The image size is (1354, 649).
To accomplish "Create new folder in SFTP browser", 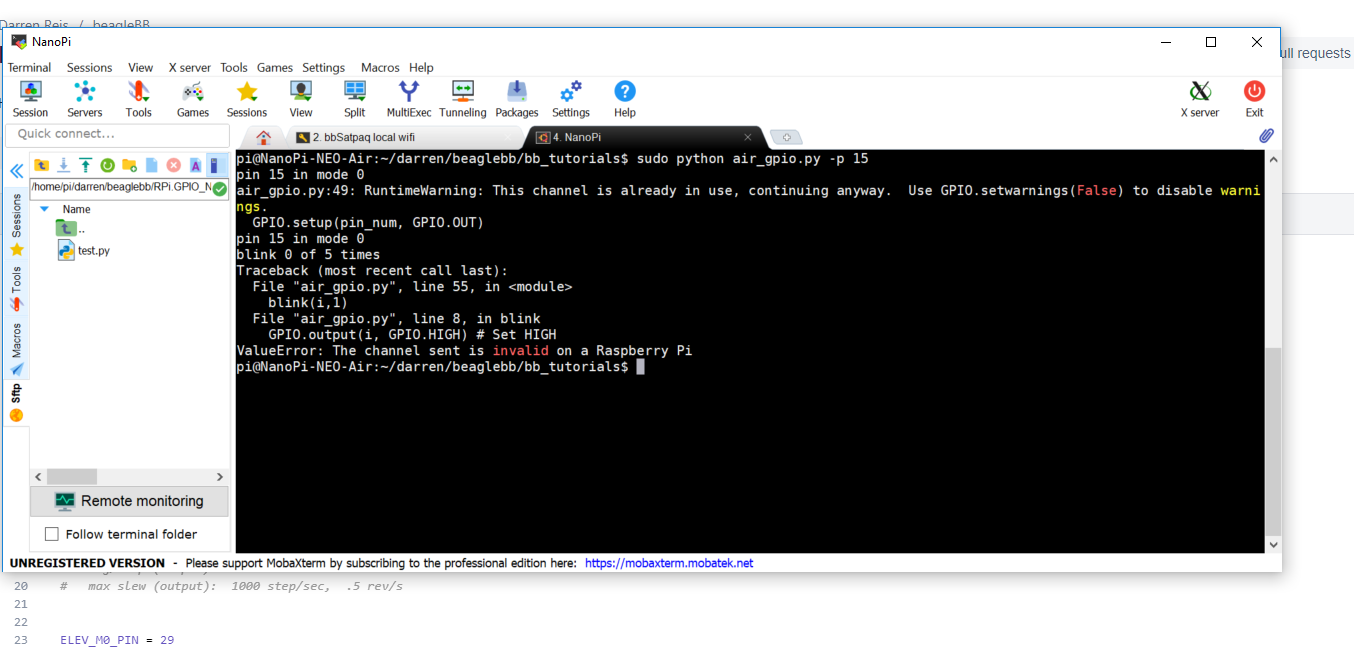I will (129, 165).
